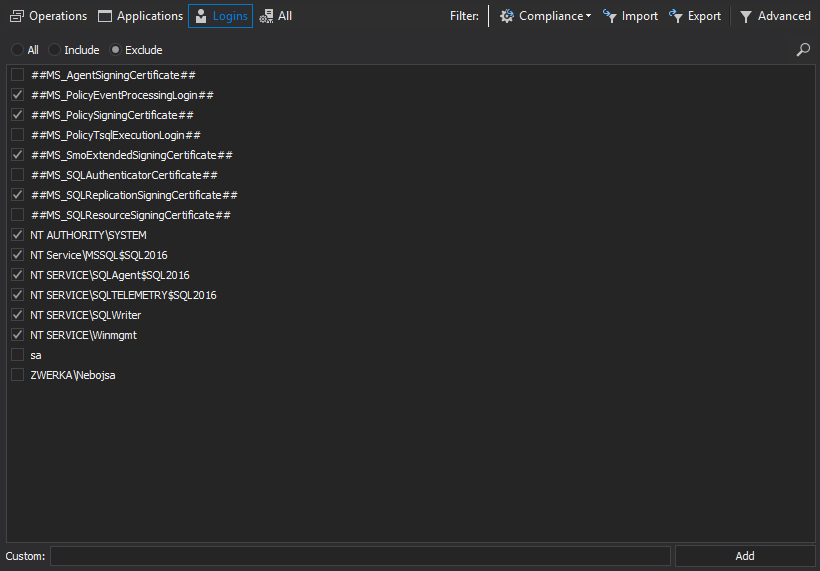Select the Logins tab label

pyautogui.click(x=230, y=16)
